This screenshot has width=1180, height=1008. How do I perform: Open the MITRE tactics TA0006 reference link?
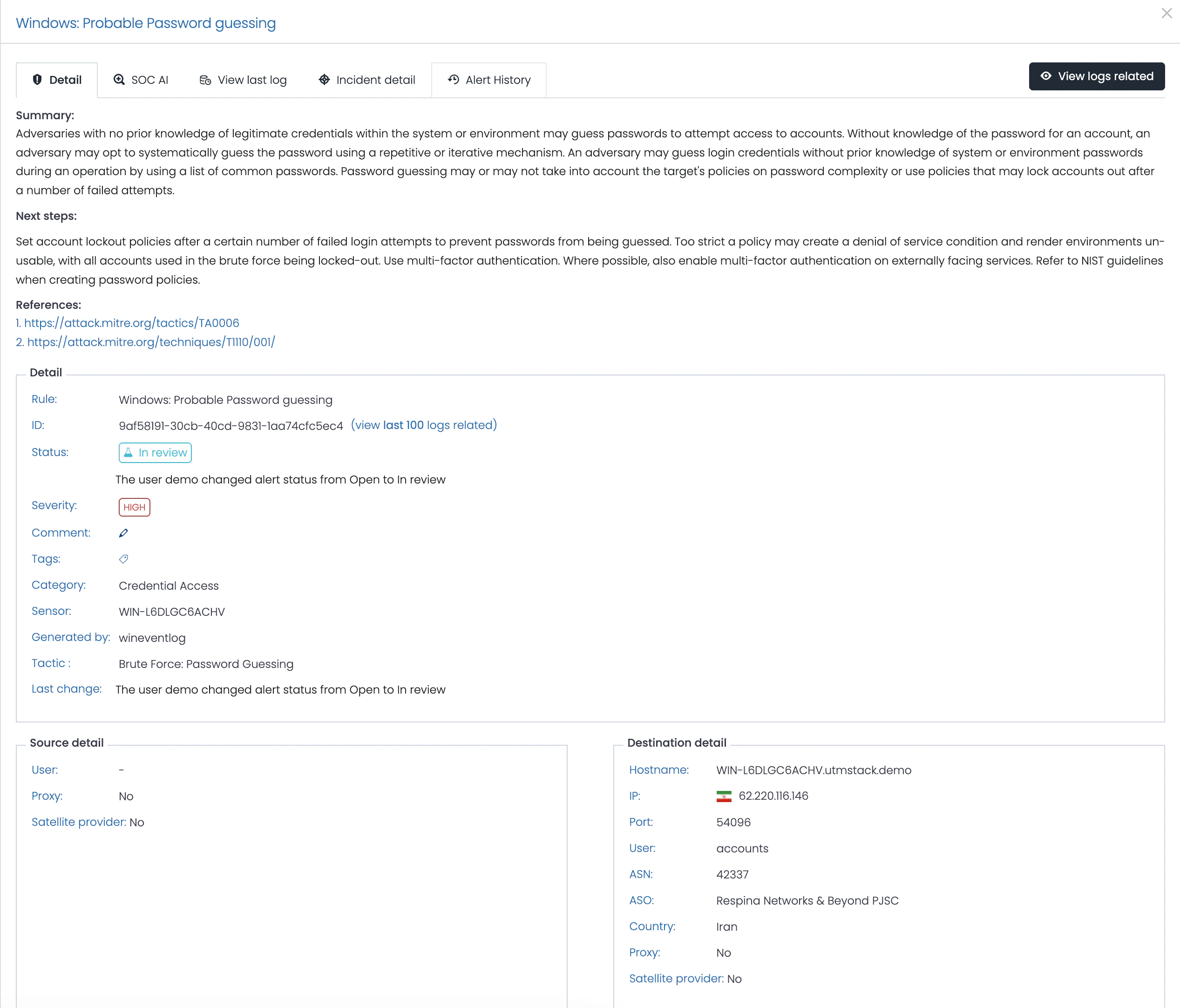coord(131,323)
